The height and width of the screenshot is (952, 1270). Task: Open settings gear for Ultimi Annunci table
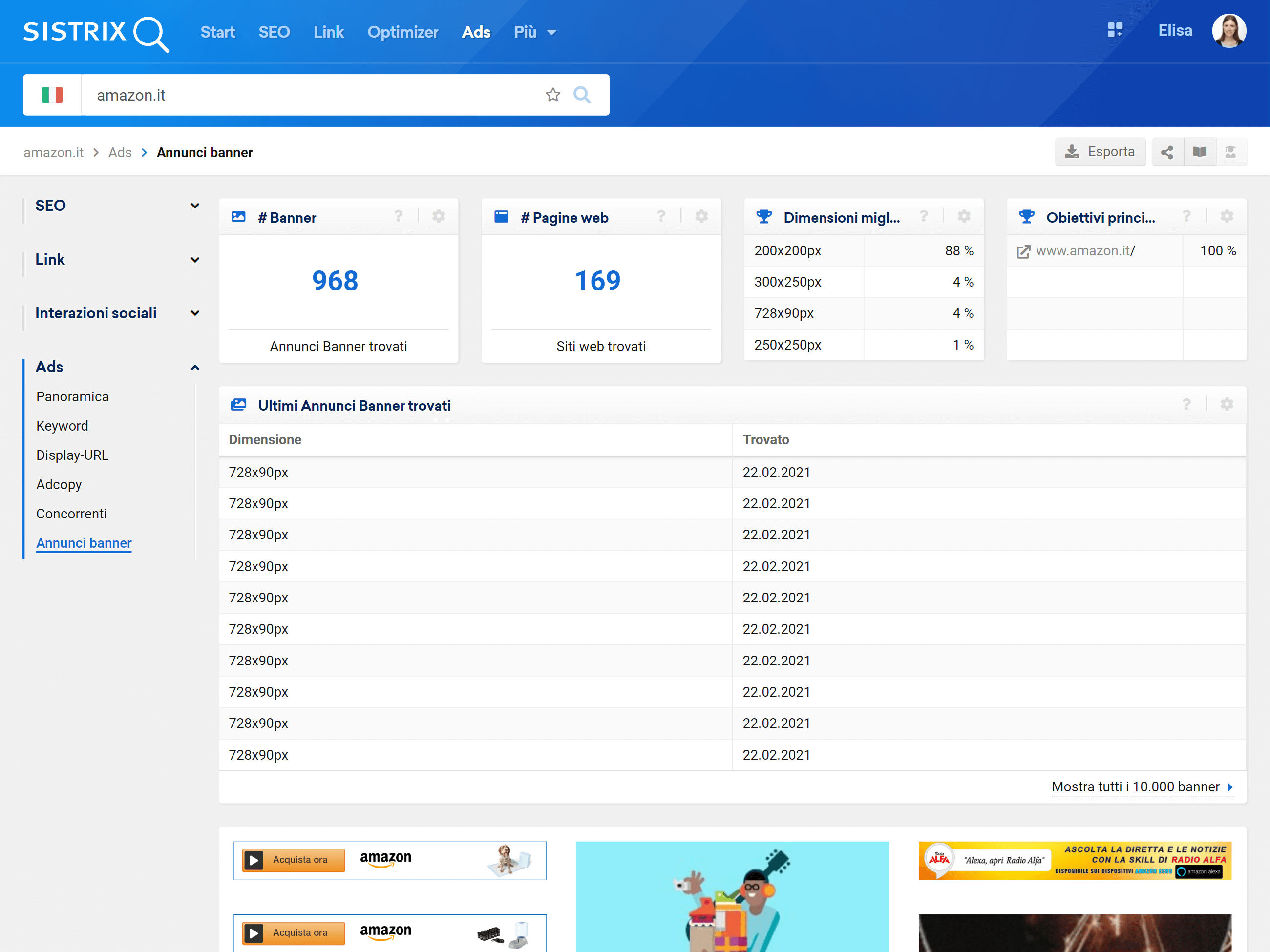pos(1227,405)
